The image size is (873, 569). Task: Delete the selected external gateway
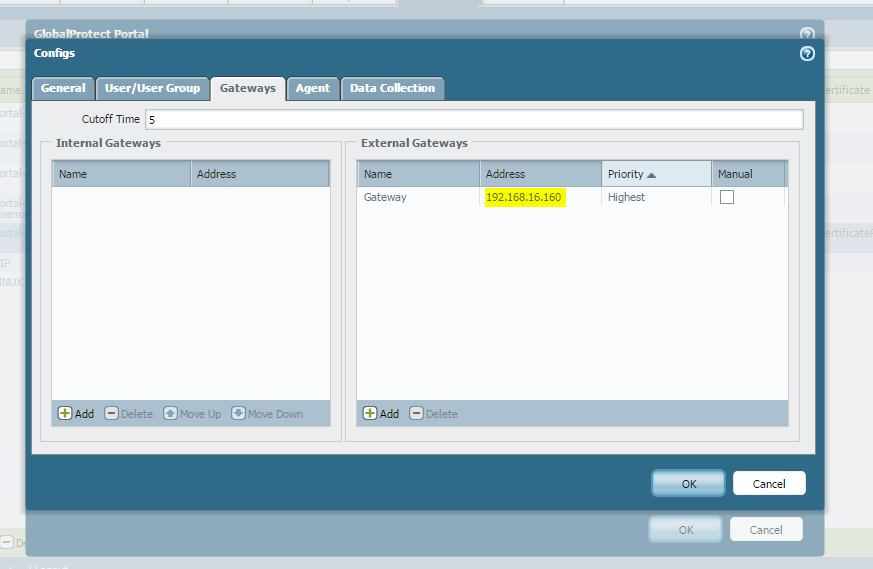coord(434,414)
